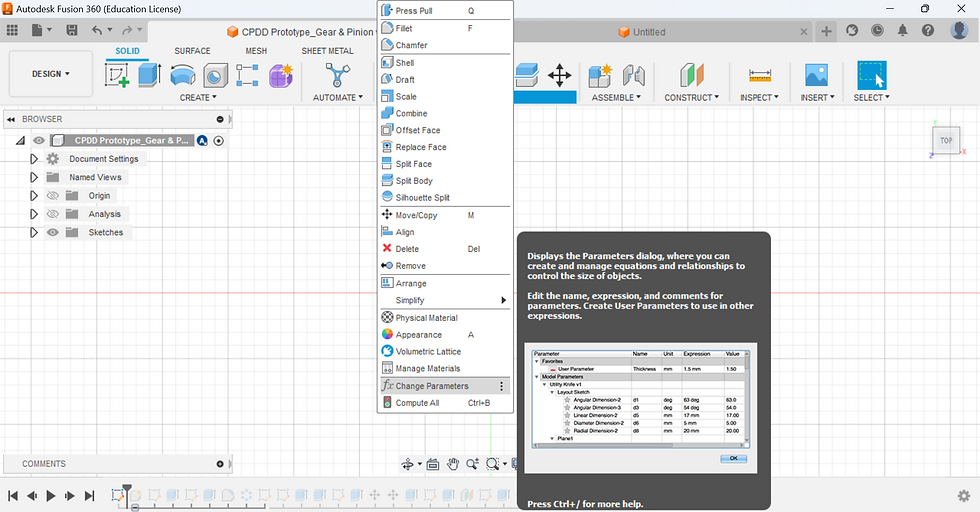This screenshot has width=980, height=512.
Task: Close the Untitled document tab
Action: [x=804, y=32]
